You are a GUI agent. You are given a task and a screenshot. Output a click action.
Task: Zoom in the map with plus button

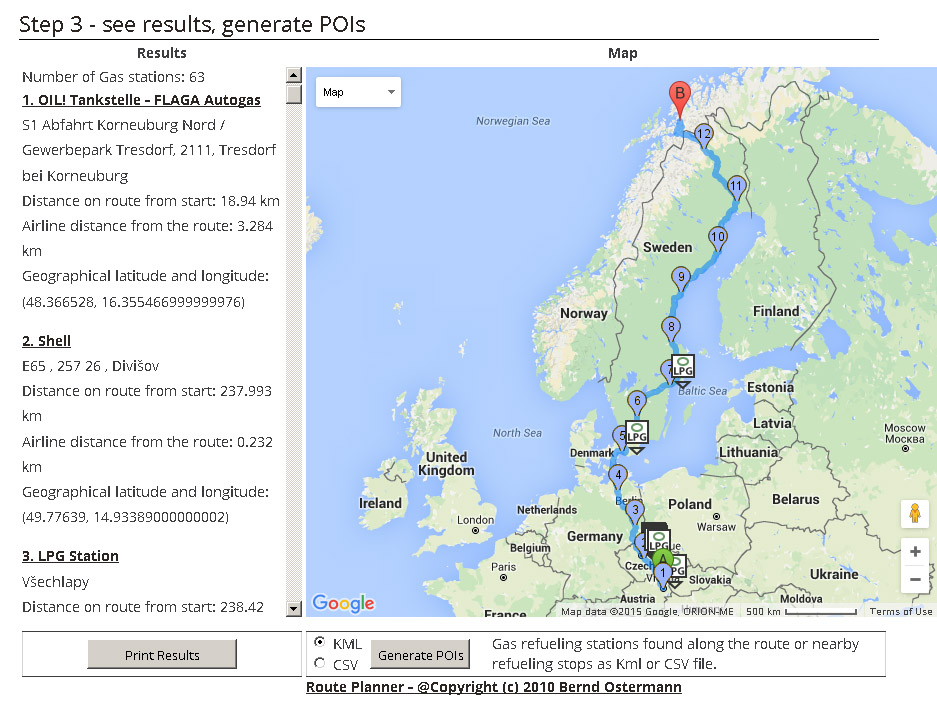914,551
